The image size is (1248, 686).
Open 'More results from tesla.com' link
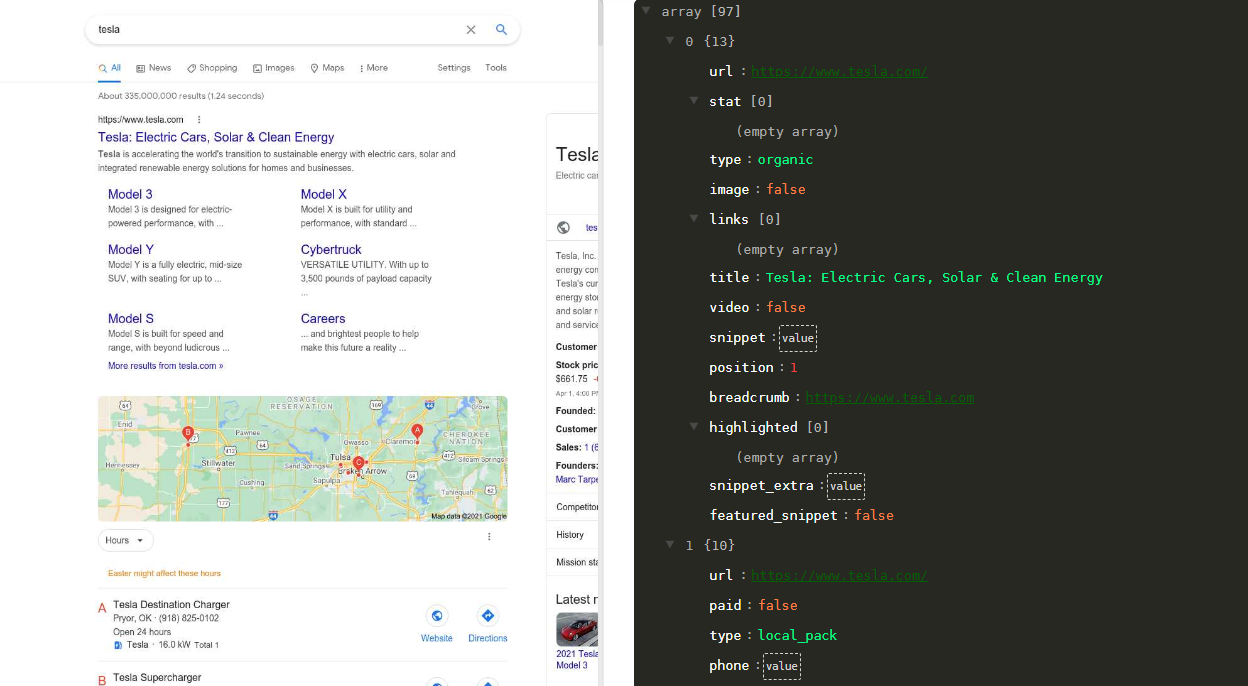165,366
